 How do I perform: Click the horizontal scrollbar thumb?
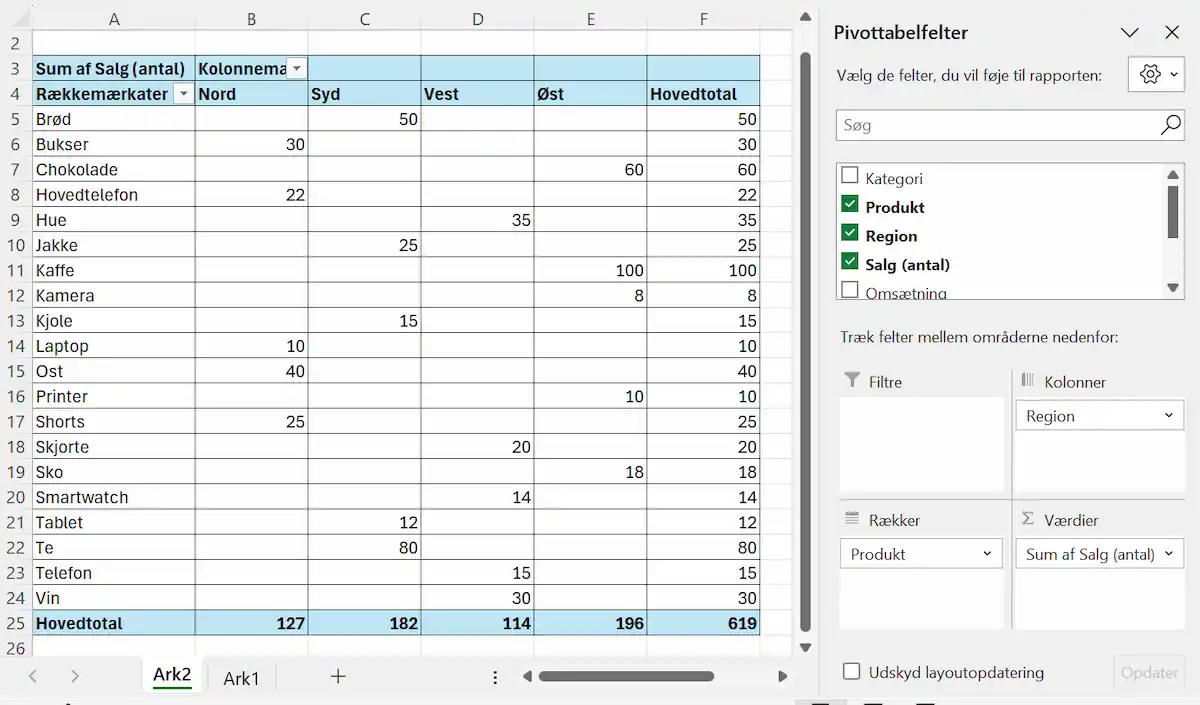click(x=626, y=677)
